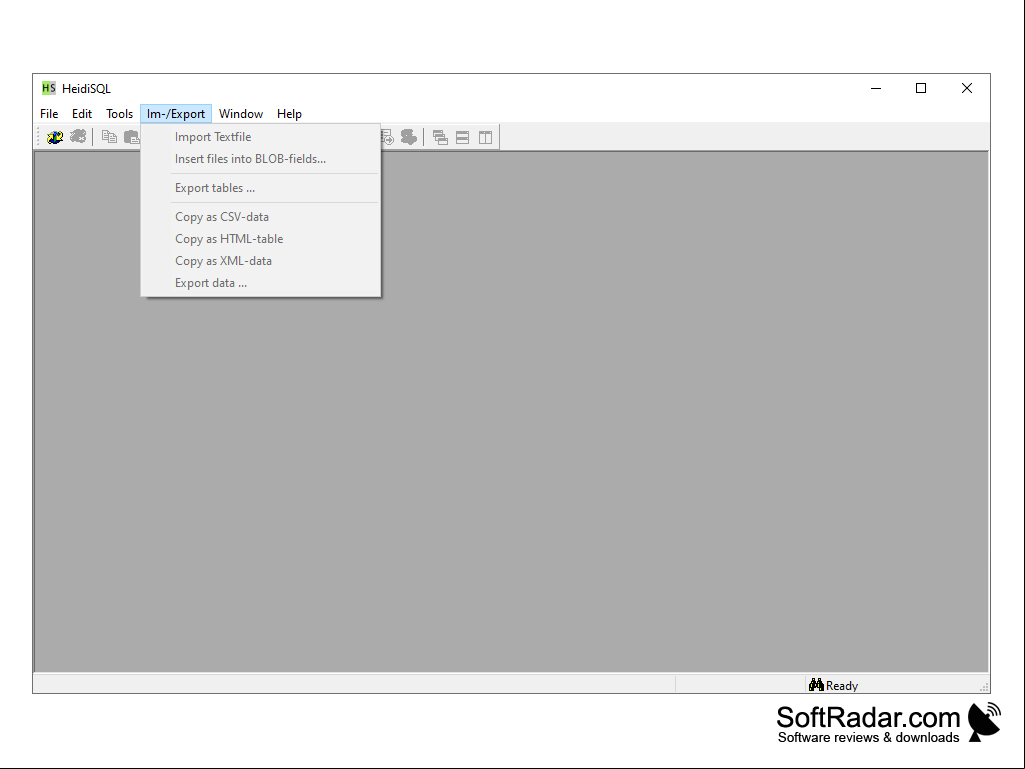
Task: Open the Help menu
Action: pos(289,114)
